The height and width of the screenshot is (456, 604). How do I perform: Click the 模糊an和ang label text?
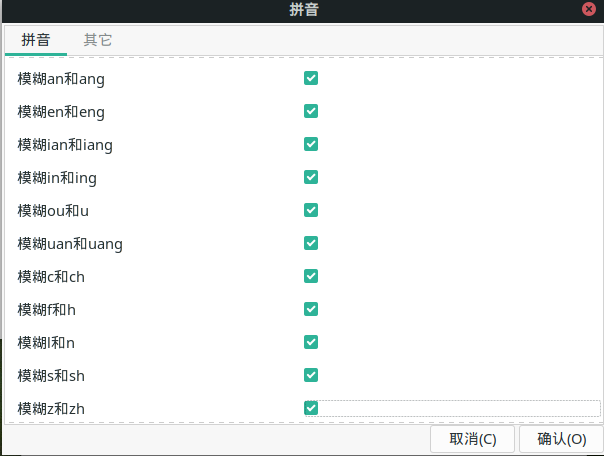point(61,78)
